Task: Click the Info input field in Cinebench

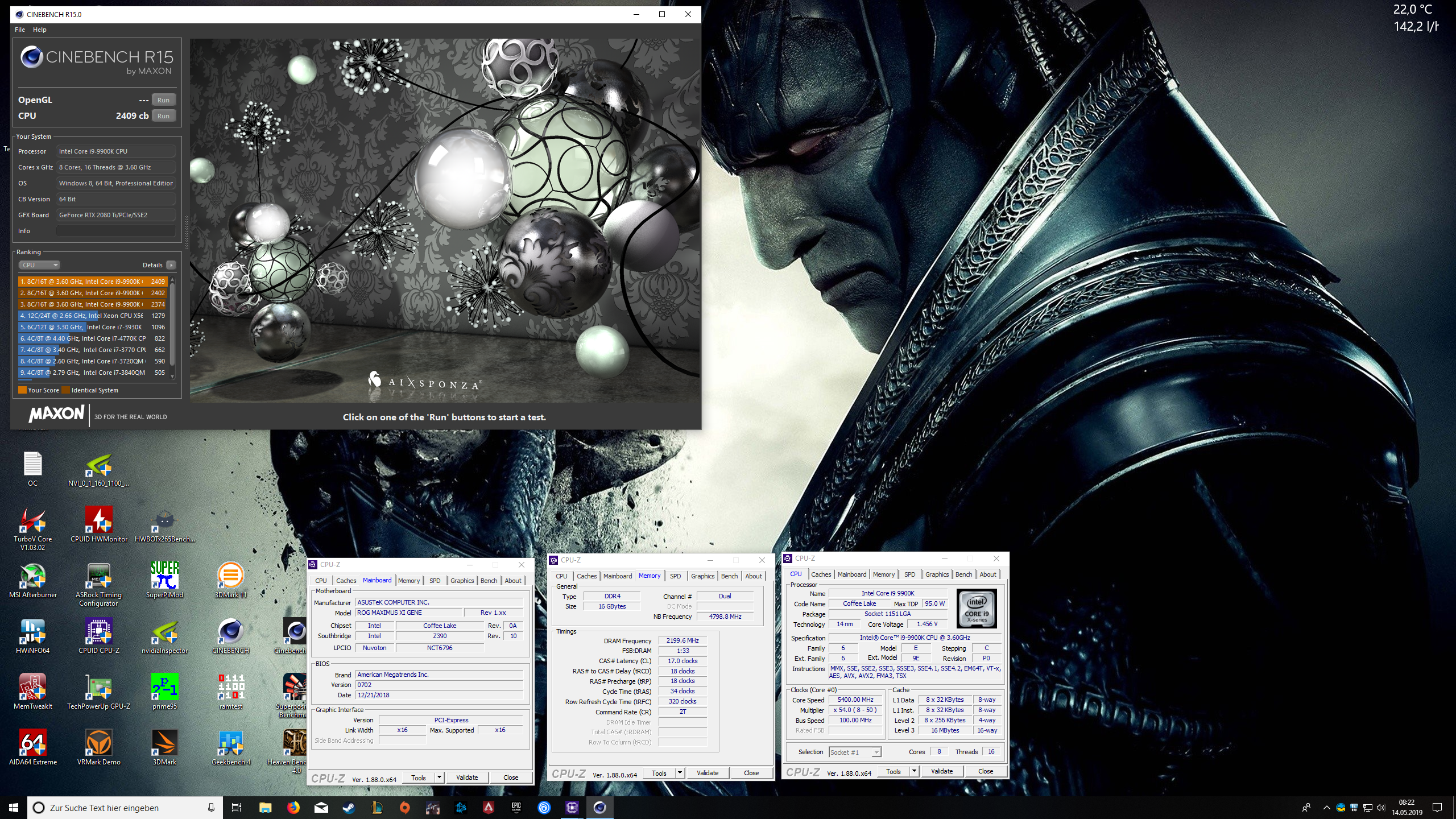Action: (x=115, y=231)
